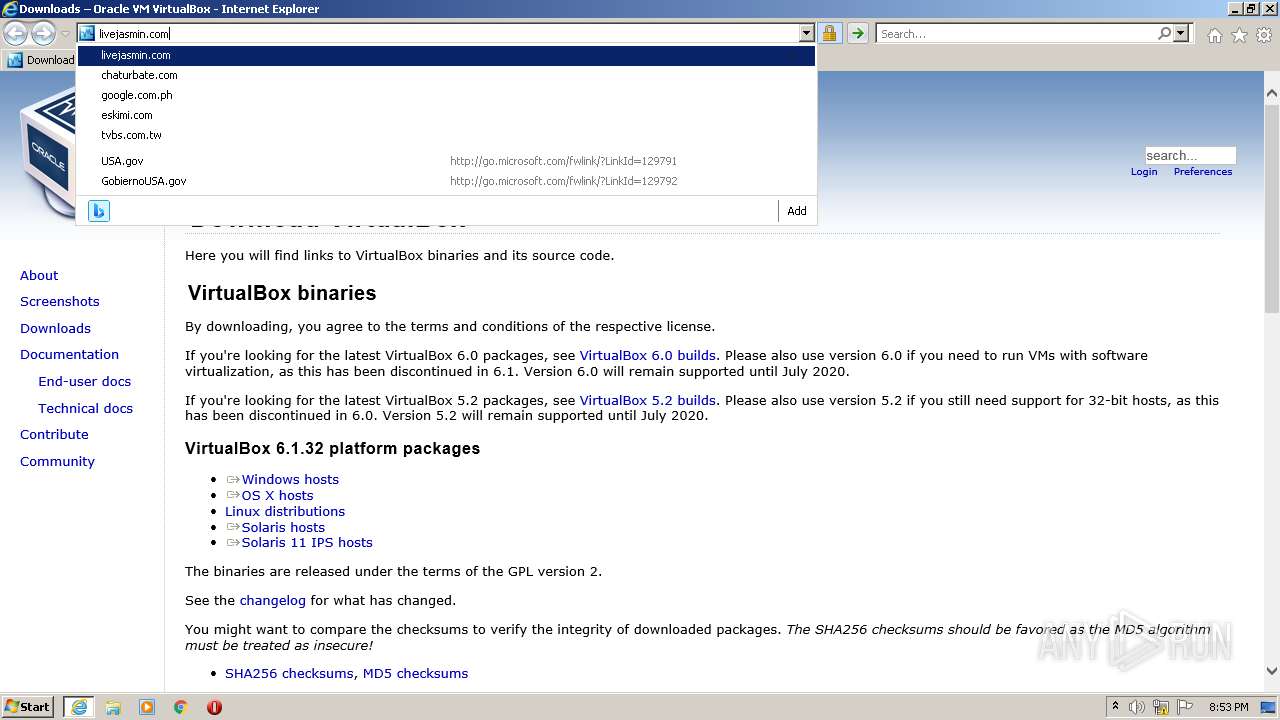This screenshot has height=720, width=1280.
Task: Launch Windows Media Player from taskbar
Action: [x=147, y=707]
